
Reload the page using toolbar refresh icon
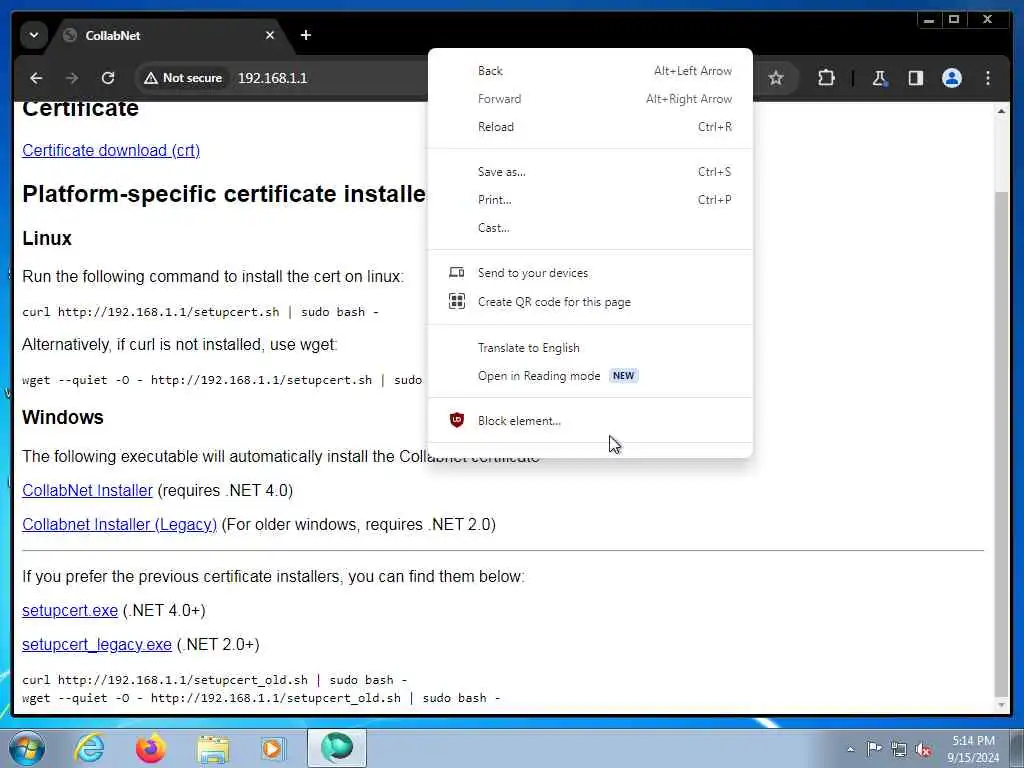[108, 78]
